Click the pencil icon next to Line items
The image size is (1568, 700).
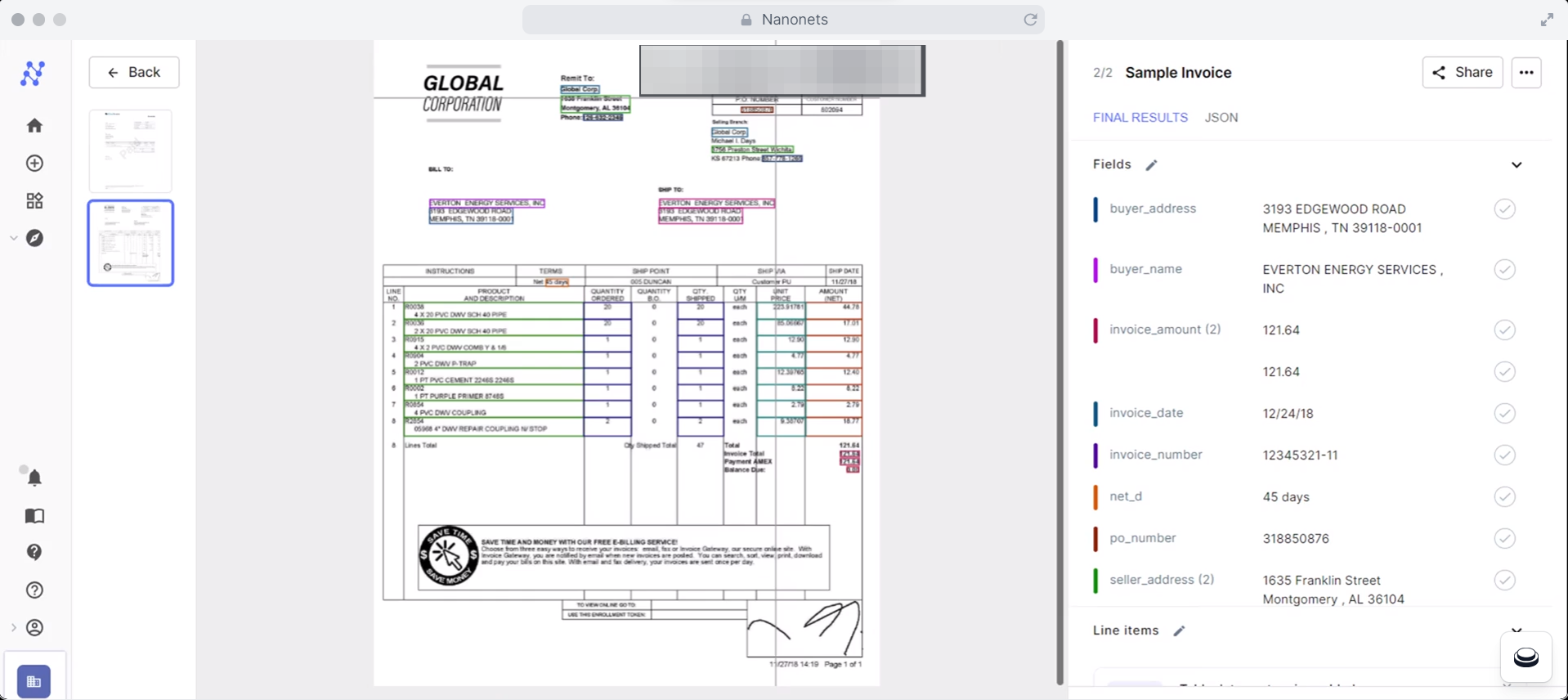[x=1179, y=630]
